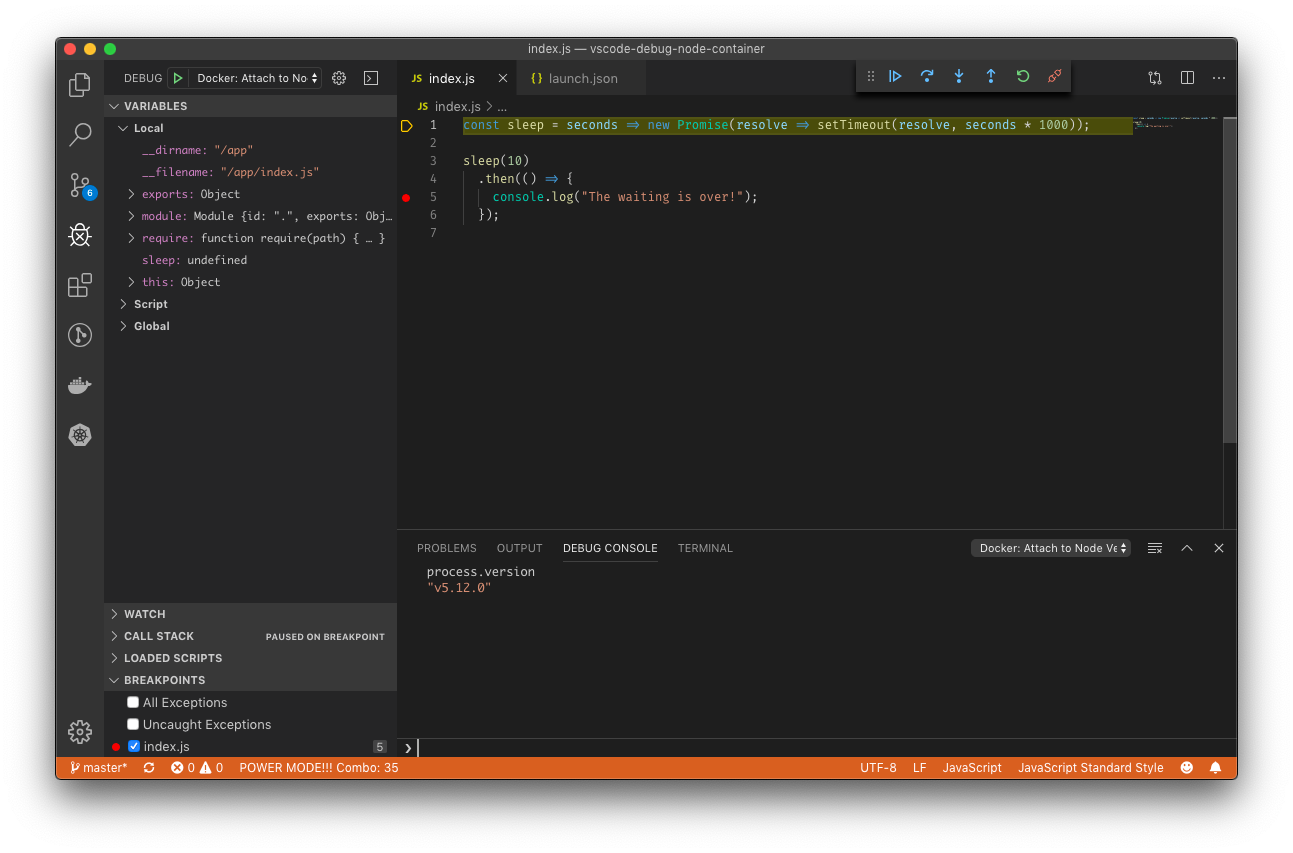Open the TERMINAL panel tab

point(705,548)
